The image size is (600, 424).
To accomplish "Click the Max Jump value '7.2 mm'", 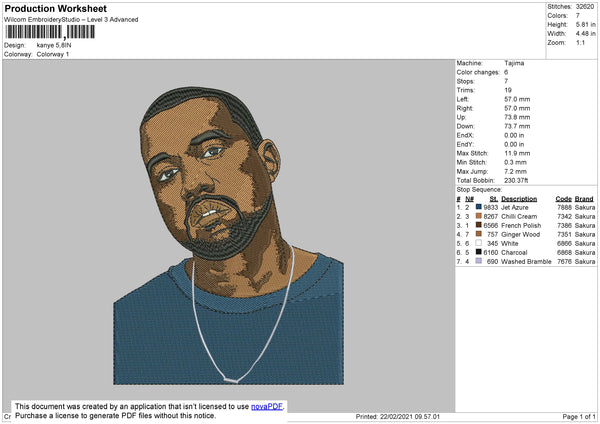I will click(x=515, y=171).
